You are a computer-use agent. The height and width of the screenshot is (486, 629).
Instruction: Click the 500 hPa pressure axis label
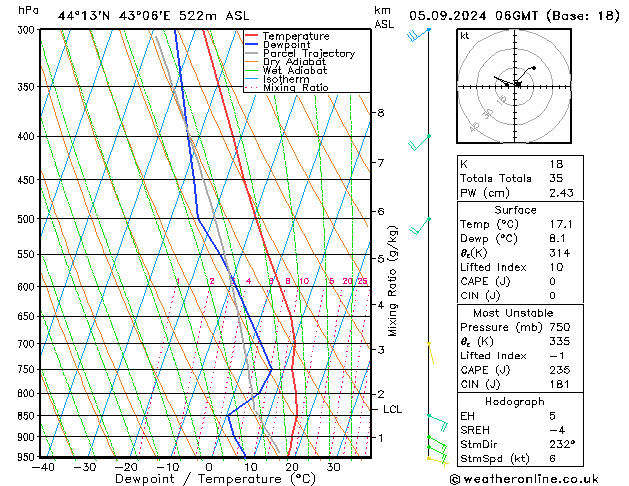click(28, 219)
